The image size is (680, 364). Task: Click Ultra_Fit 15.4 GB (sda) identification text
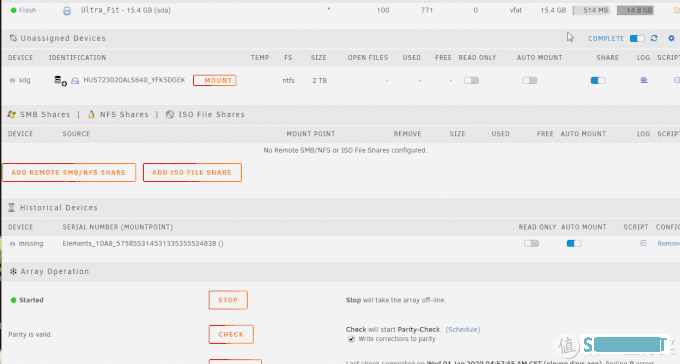pyautogui.click(x=126, y=10)
